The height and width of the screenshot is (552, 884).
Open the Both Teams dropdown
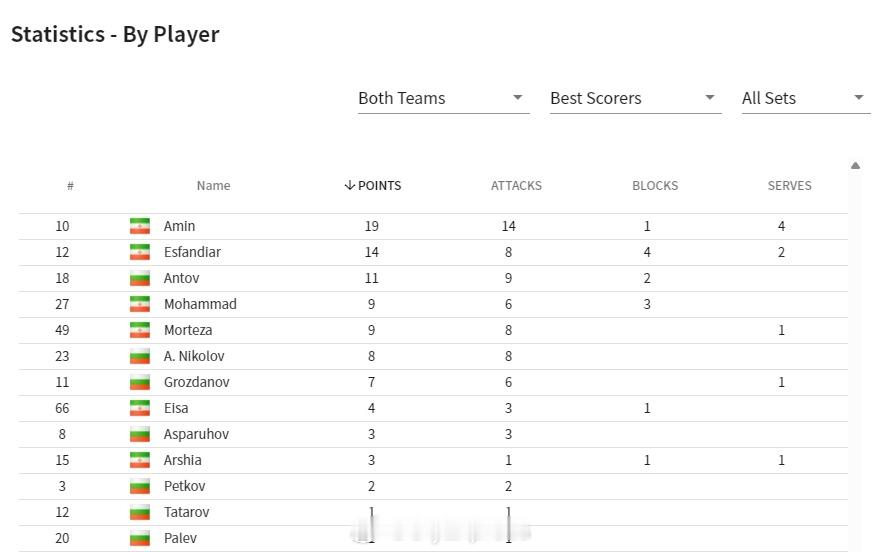pos(443,98)
